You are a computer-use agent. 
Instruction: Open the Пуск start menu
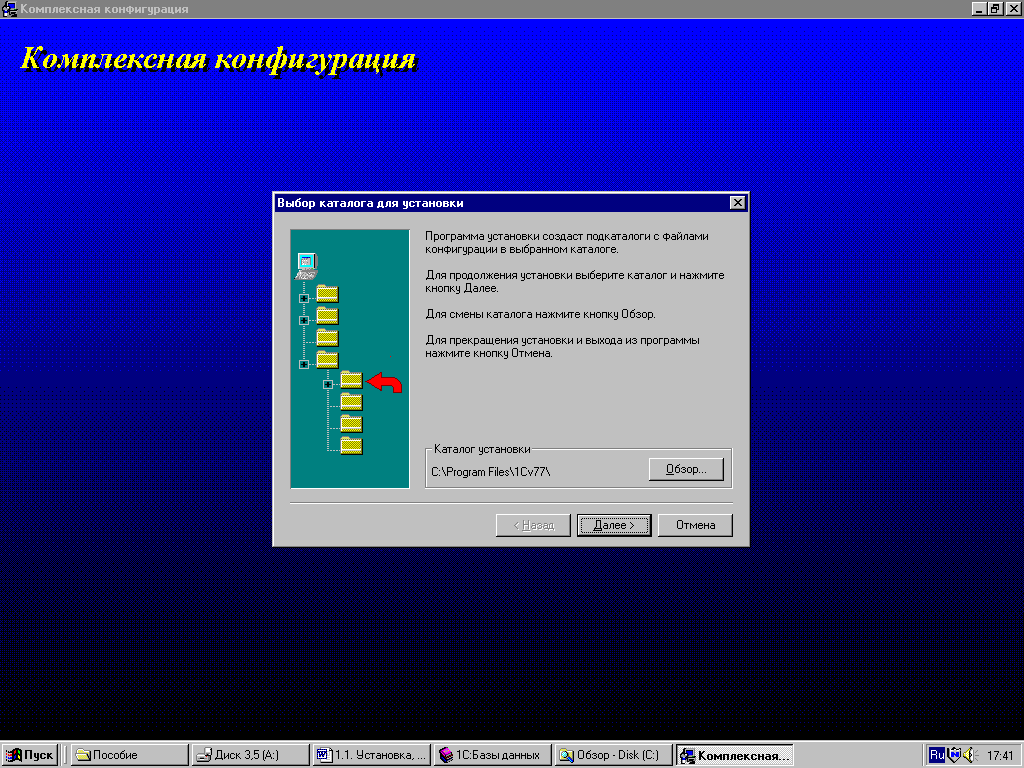tap(30, 755)
